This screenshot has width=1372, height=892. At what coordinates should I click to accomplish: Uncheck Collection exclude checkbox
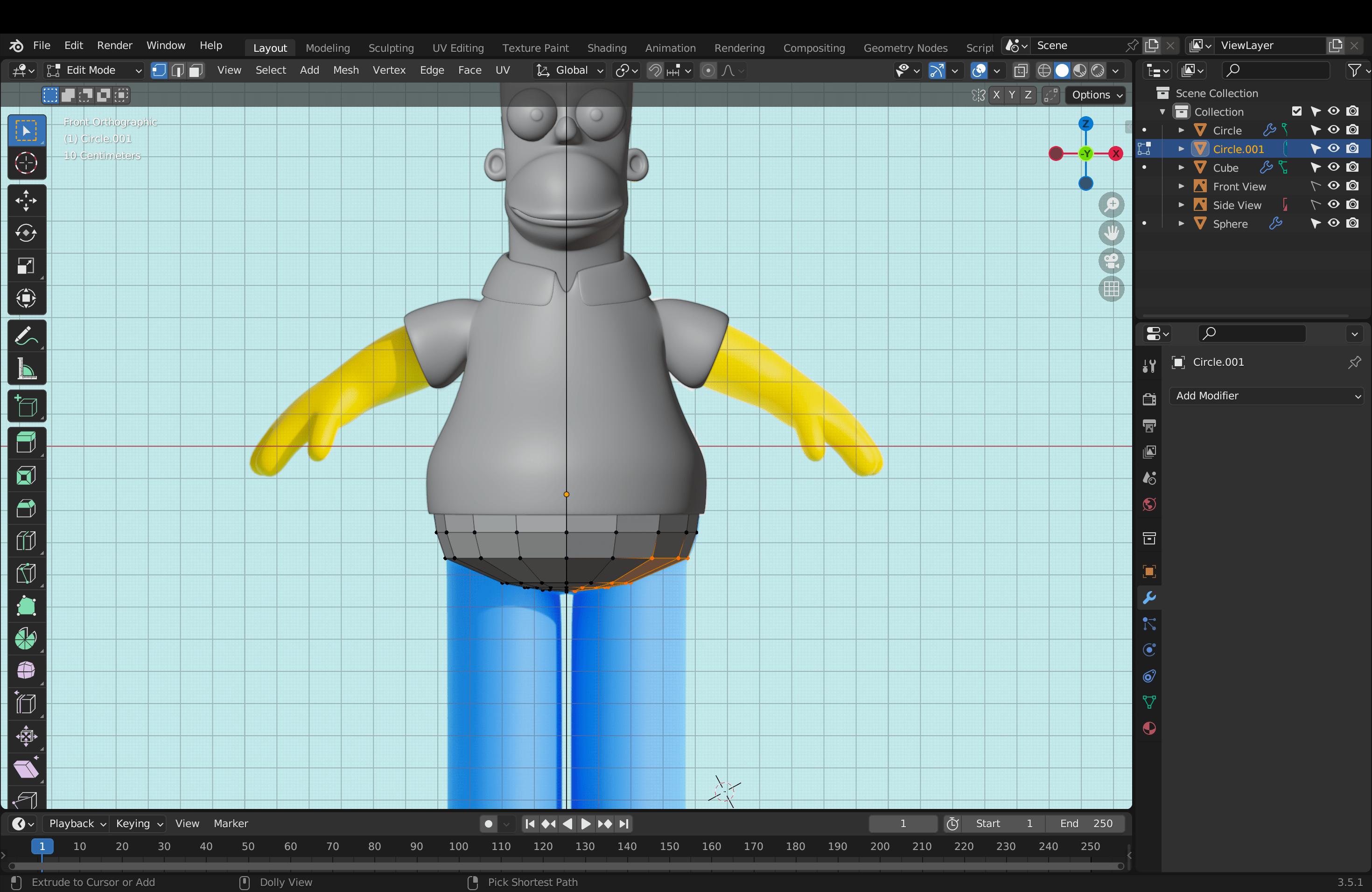coord(1296,111)
